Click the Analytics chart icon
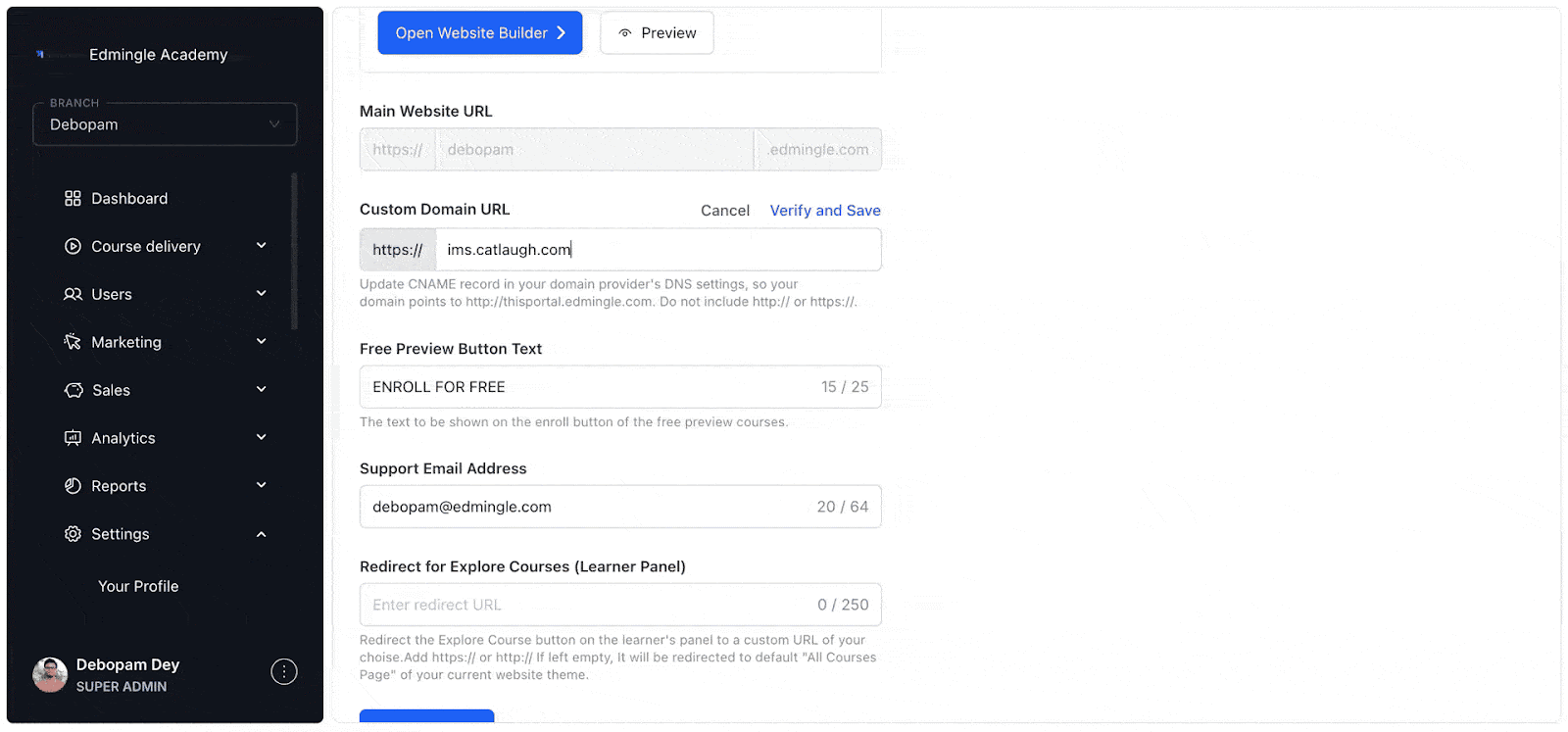Screen dimensions: 1568x732 coord(73,438)
